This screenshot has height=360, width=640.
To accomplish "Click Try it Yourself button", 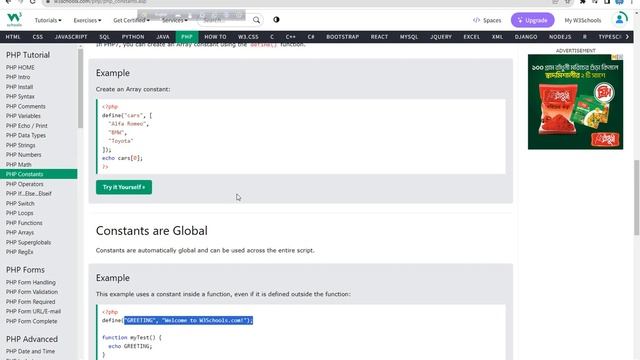I will pyautogui.click(x=124, y=187).
